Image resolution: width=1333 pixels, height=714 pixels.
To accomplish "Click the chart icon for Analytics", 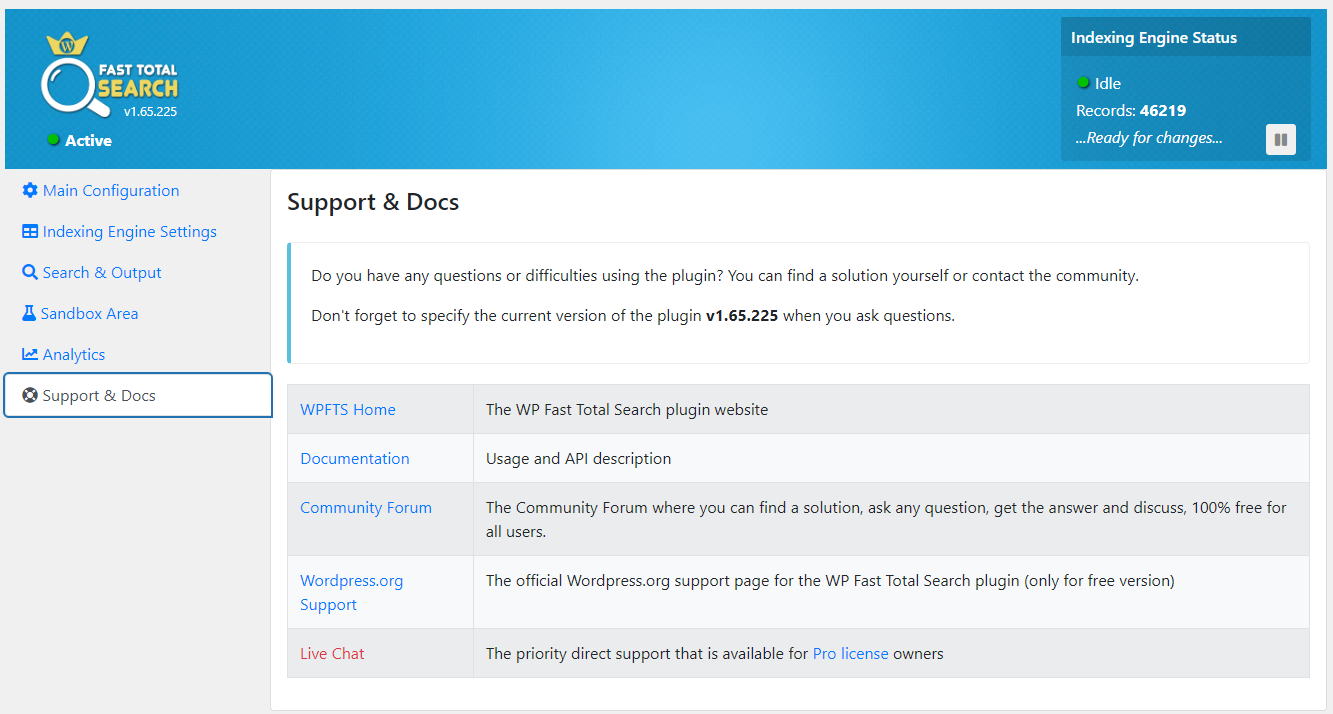I will (30, 354).
